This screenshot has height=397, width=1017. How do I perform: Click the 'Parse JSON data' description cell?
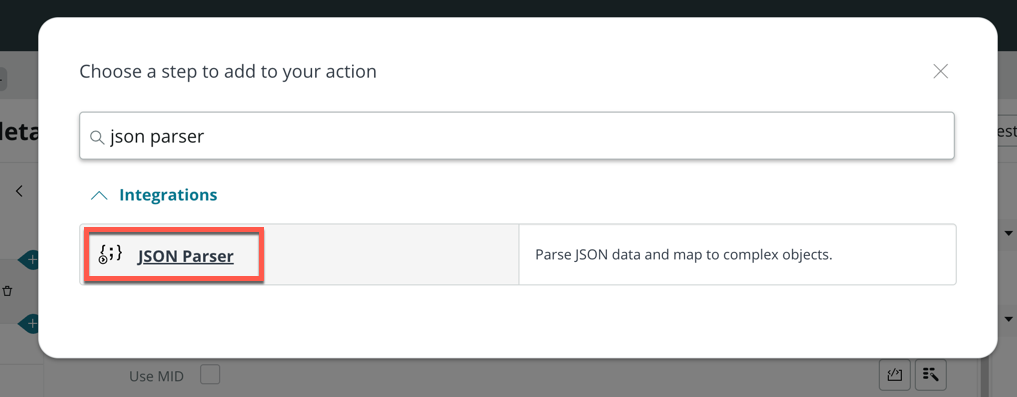[737, 255]
